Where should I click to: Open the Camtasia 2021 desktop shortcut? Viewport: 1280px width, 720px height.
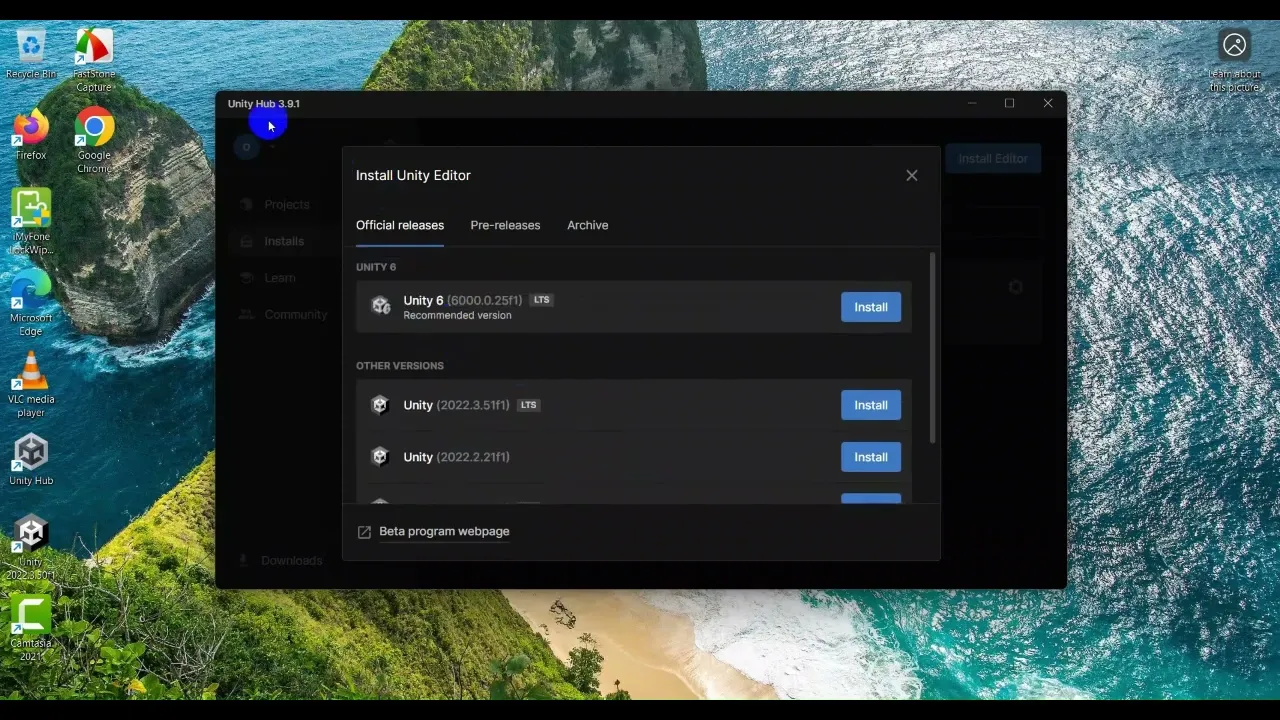tap(31, 628)
